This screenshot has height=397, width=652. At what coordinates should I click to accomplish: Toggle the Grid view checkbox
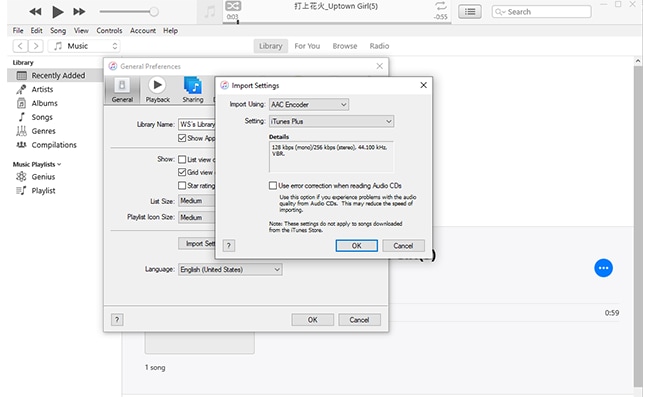click(182, 172)
